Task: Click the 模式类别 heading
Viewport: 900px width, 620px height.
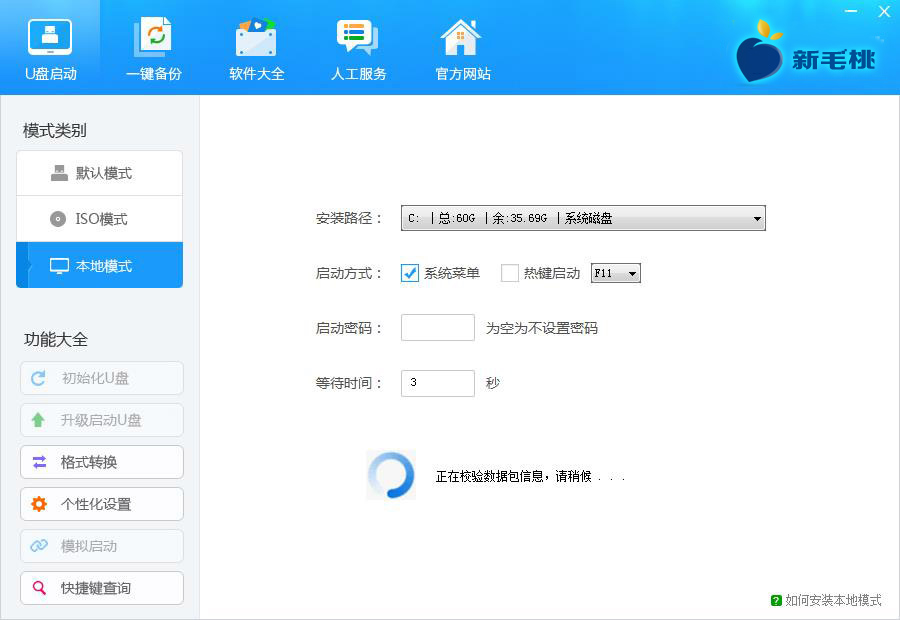Action: pos(55,130)
